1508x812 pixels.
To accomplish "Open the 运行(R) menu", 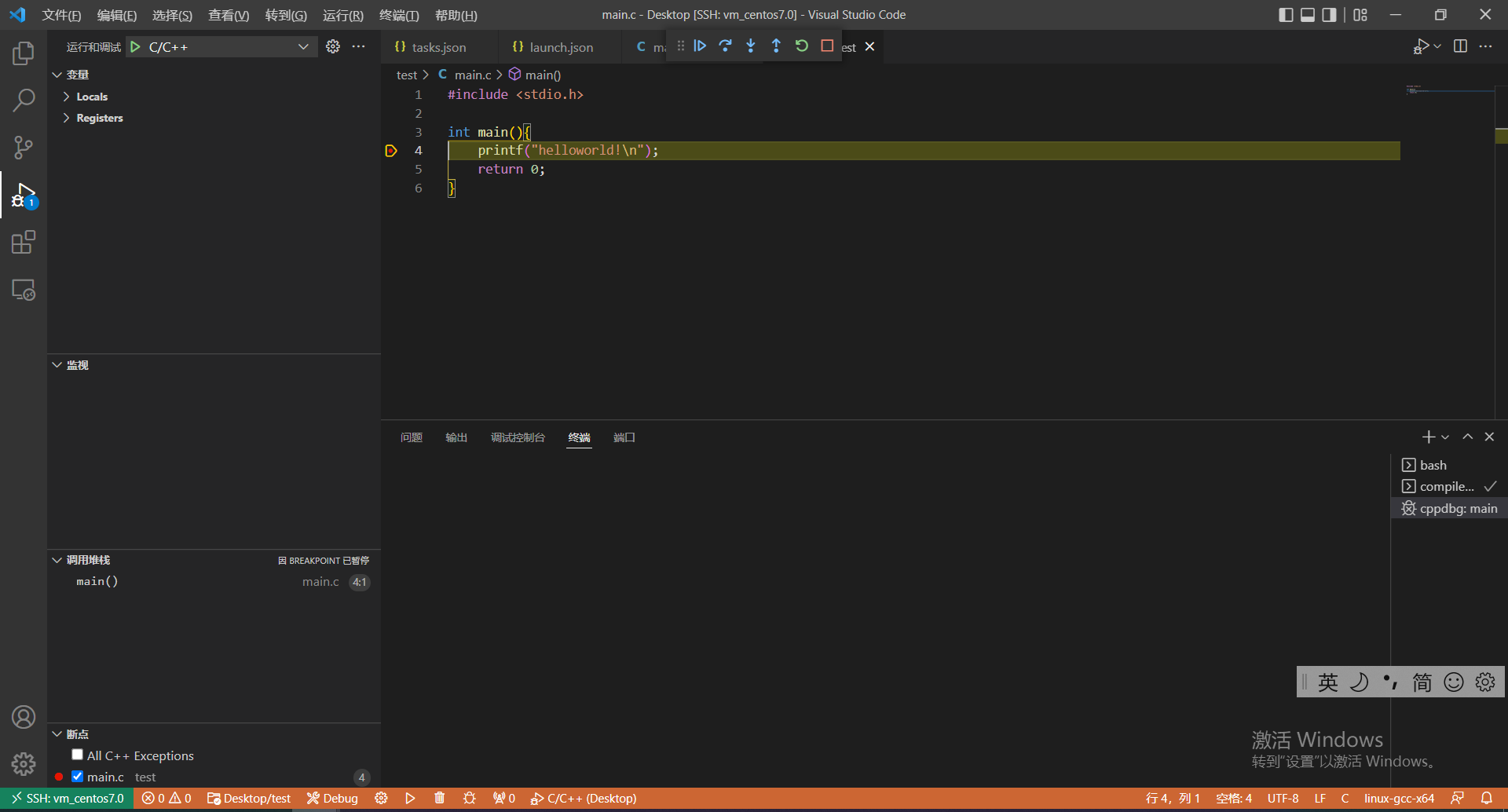I will pos(343,15).
